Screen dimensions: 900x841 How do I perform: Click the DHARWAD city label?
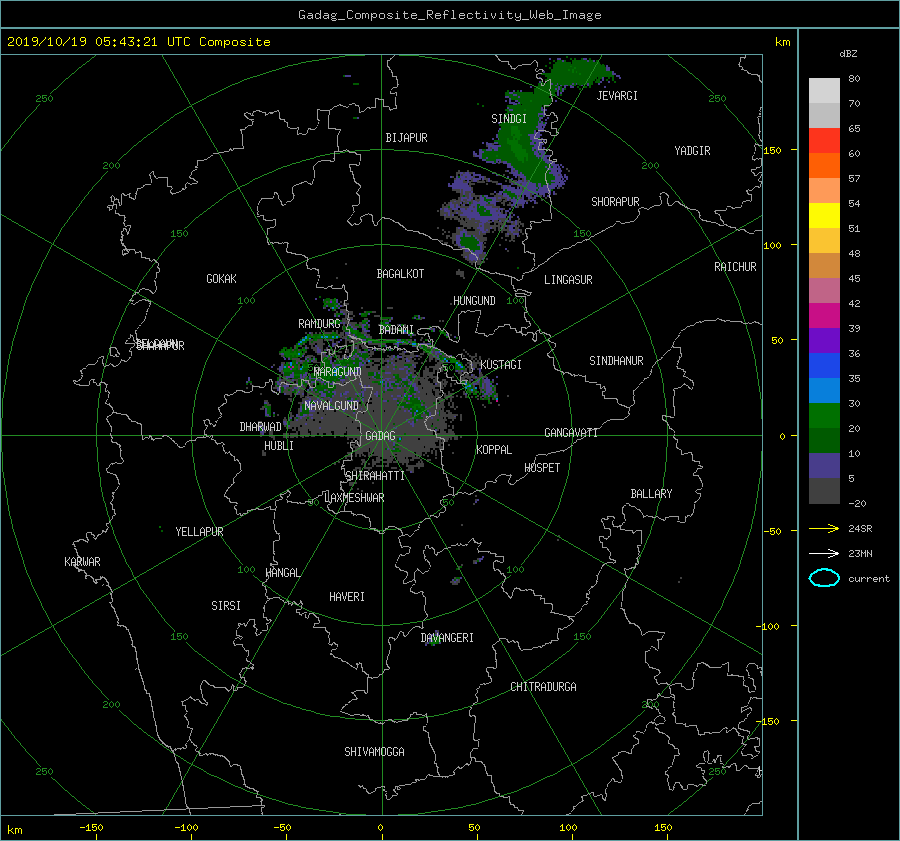(261, 427)
